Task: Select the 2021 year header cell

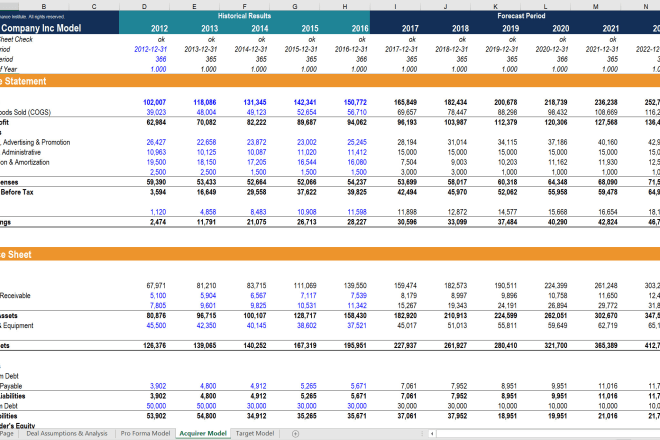Action: point(611,29)
